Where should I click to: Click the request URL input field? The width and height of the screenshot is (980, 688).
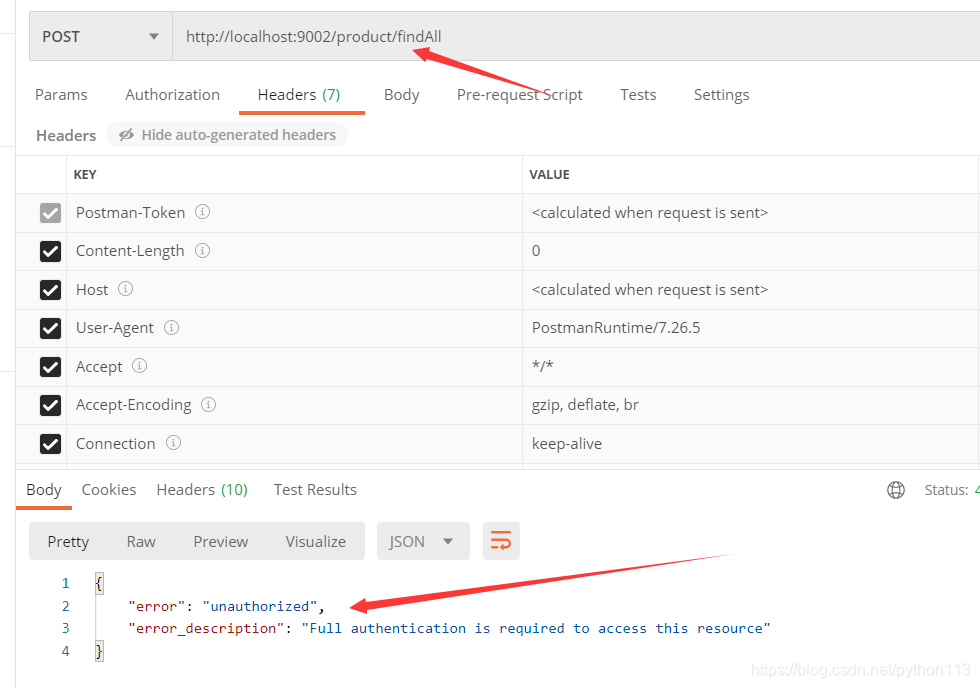click(576, 36)
